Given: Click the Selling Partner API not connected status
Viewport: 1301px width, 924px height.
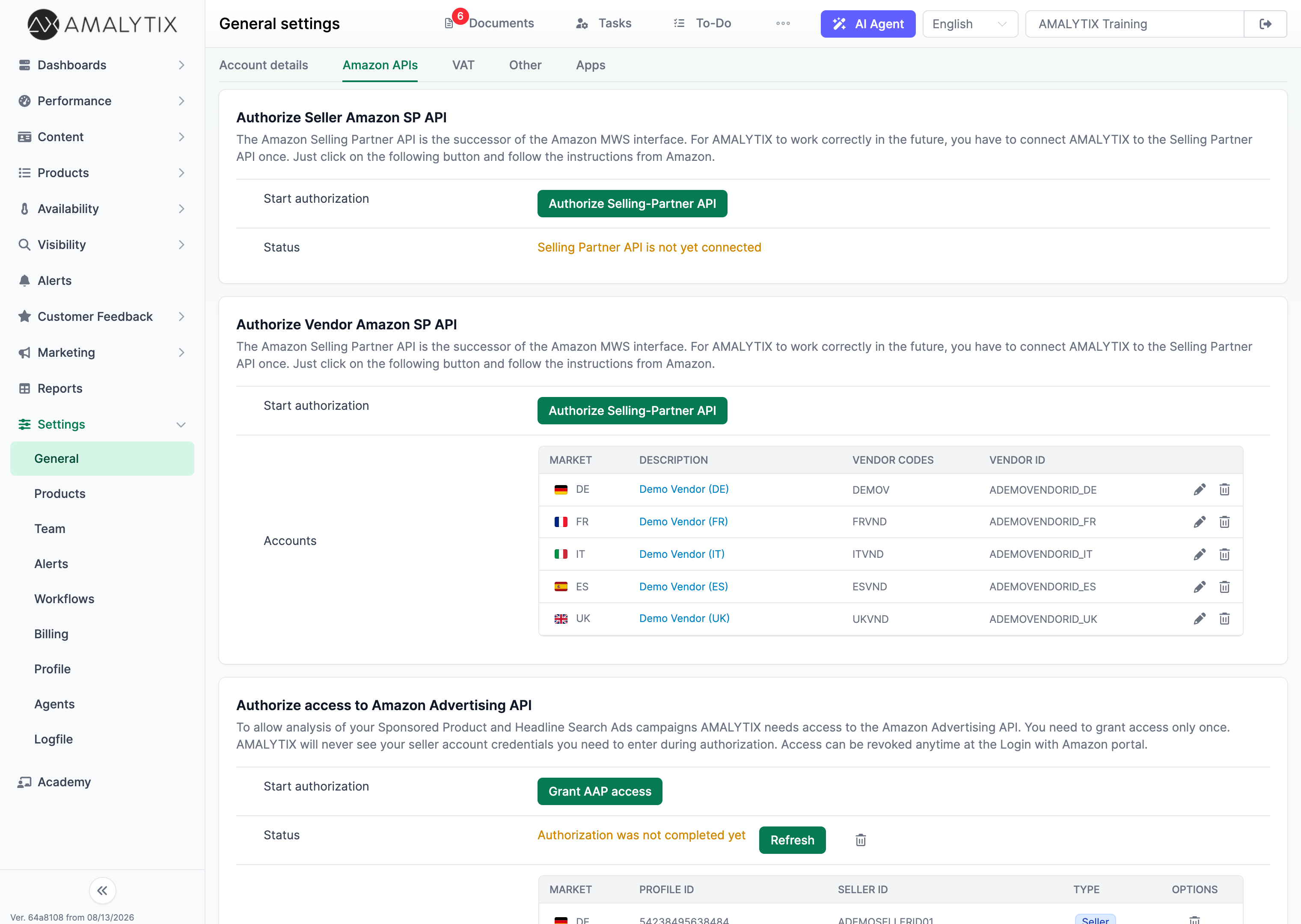Looking at the screenshot, I should pos(649,247).
